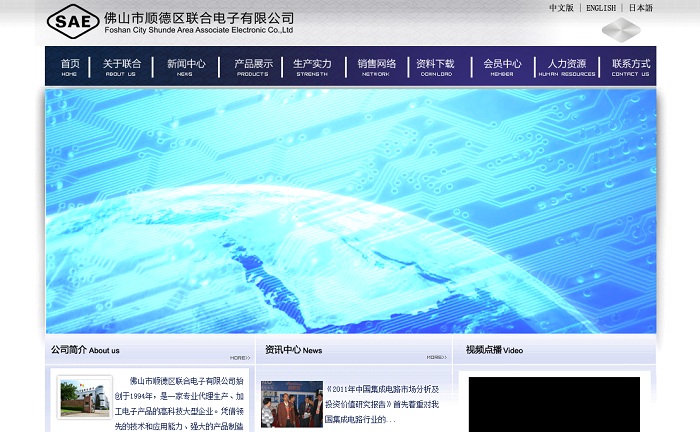Open 人力资源 Human Resources page

coord(567,67)
